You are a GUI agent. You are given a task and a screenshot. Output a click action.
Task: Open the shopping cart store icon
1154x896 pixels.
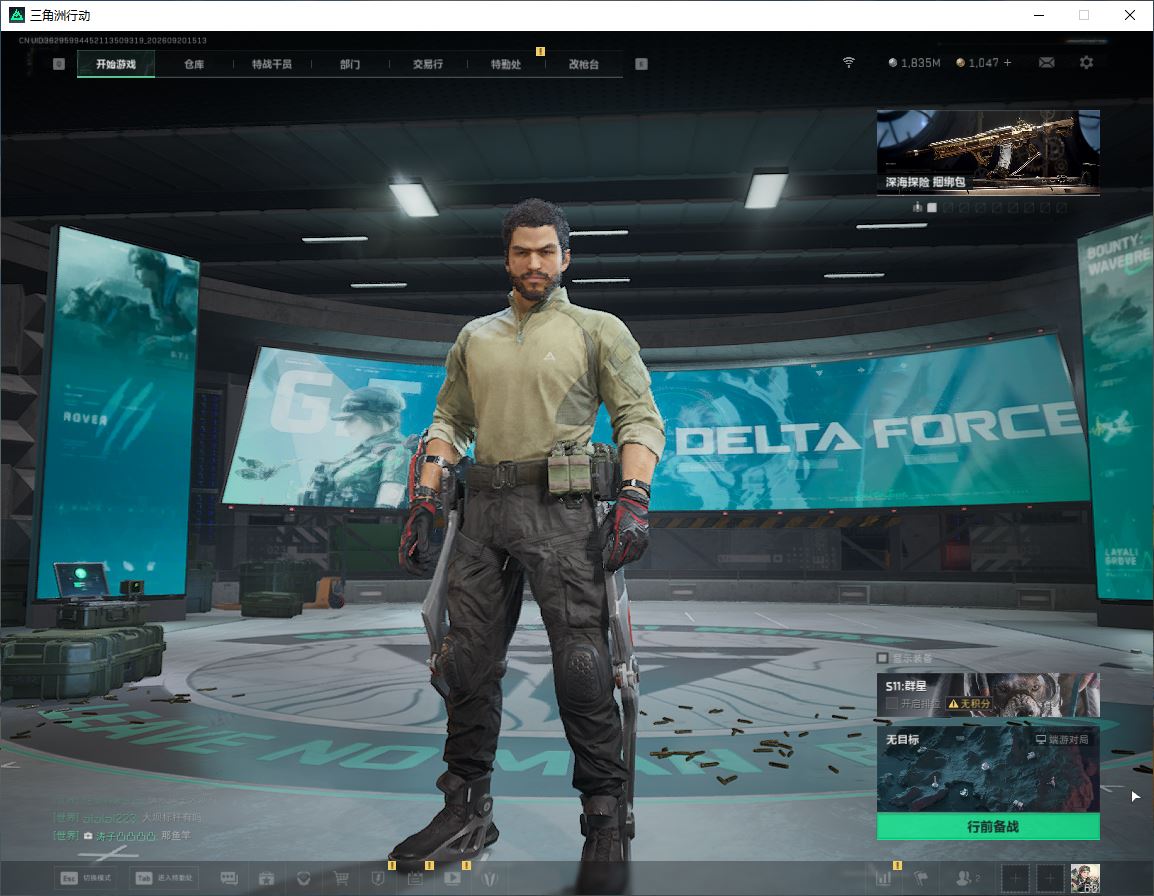[x=341, y=878]
